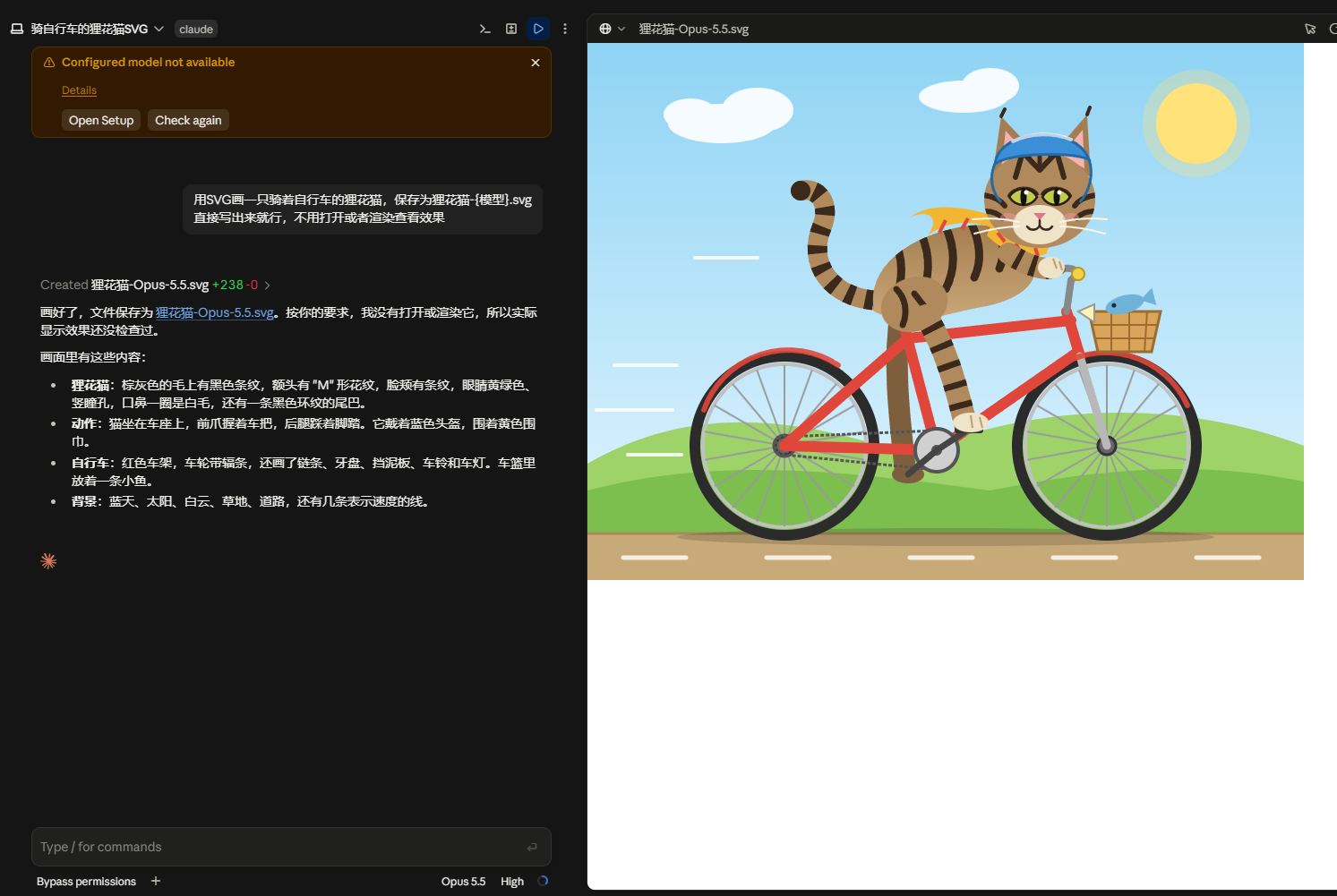Dismiss the model not available warning
Image resolution: width=1337 pixels, height=896 pixels.
point(536,63)
